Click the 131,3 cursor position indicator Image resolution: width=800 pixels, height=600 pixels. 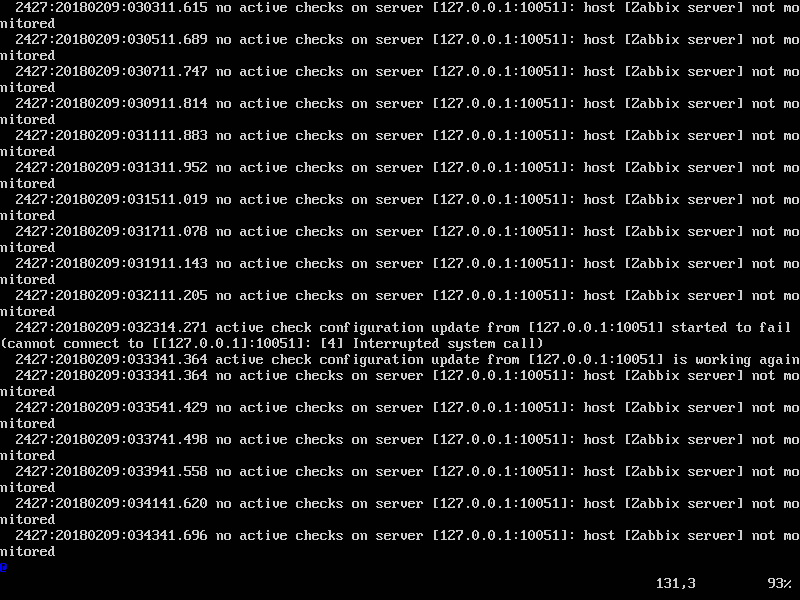[x=676, y=583]
